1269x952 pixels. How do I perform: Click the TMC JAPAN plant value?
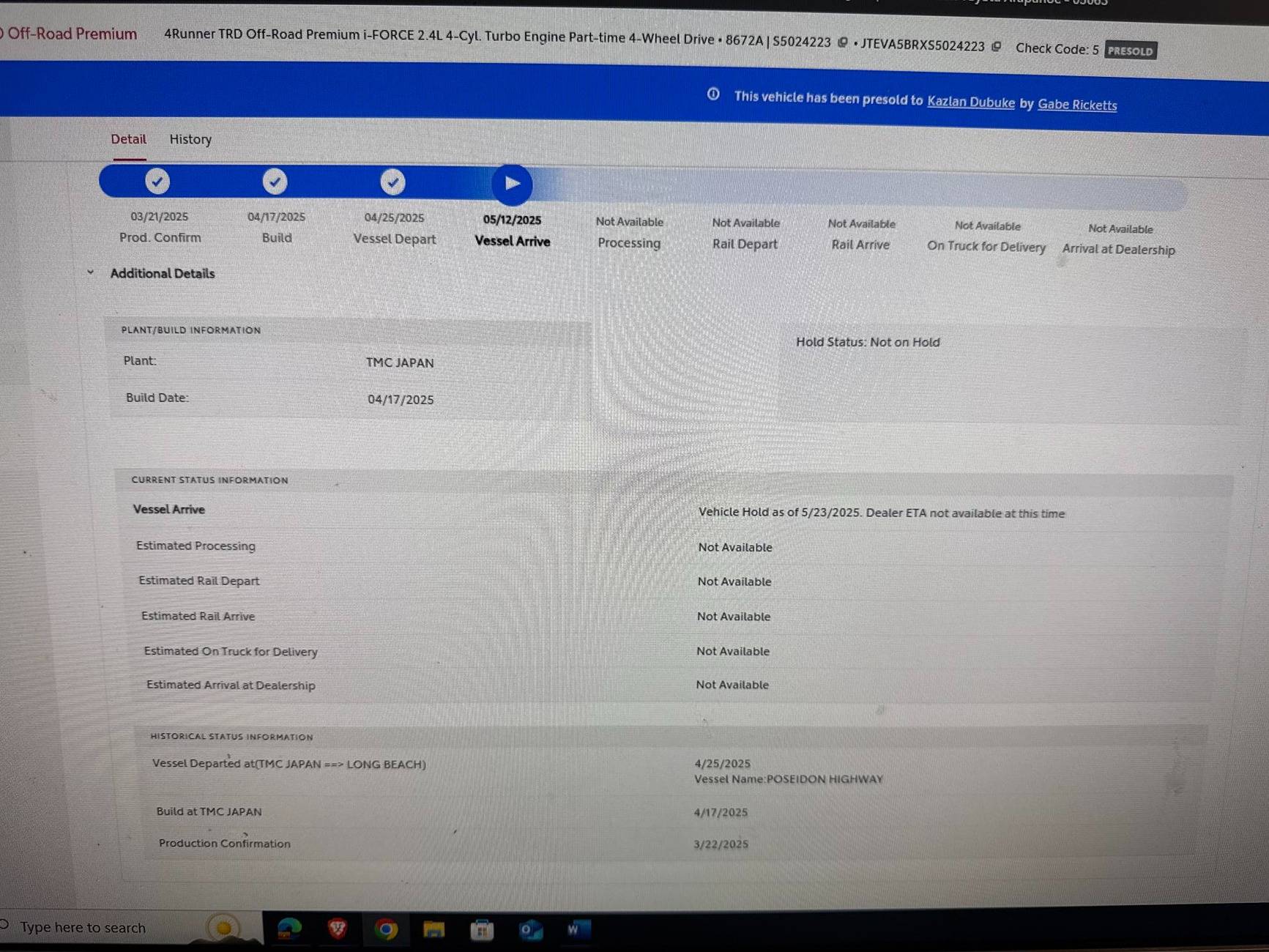coord(400,362)
